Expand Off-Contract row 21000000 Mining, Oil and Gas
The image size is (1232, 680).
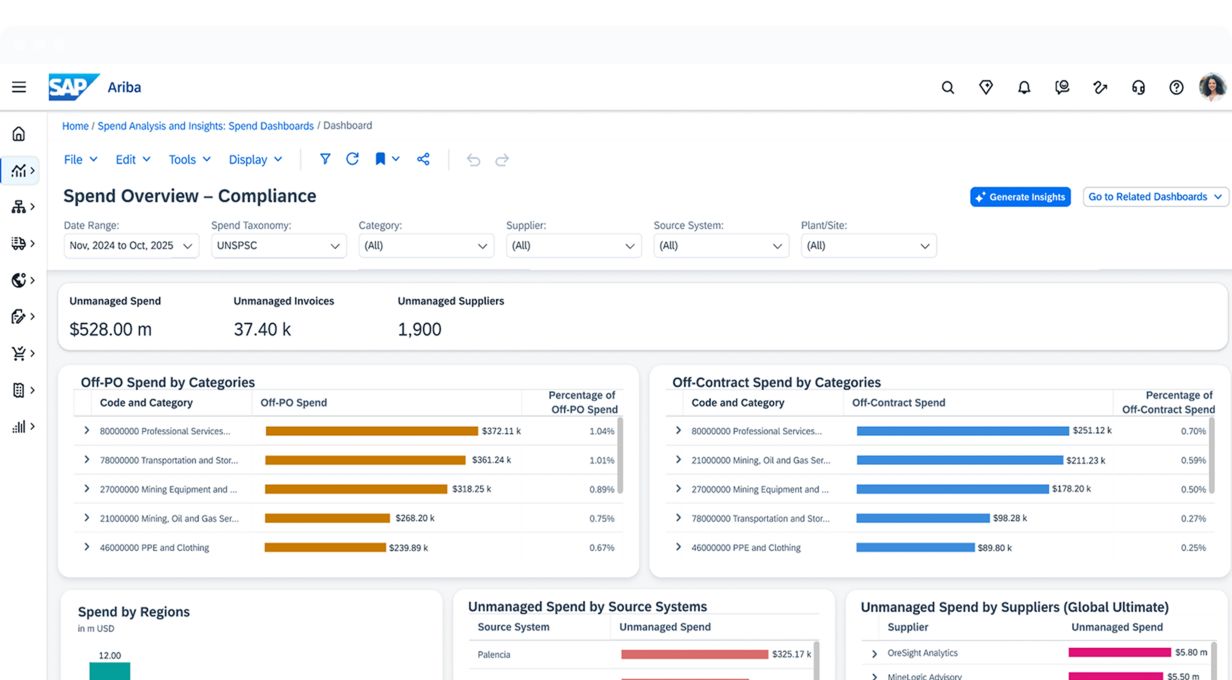(x=678, y=460)
